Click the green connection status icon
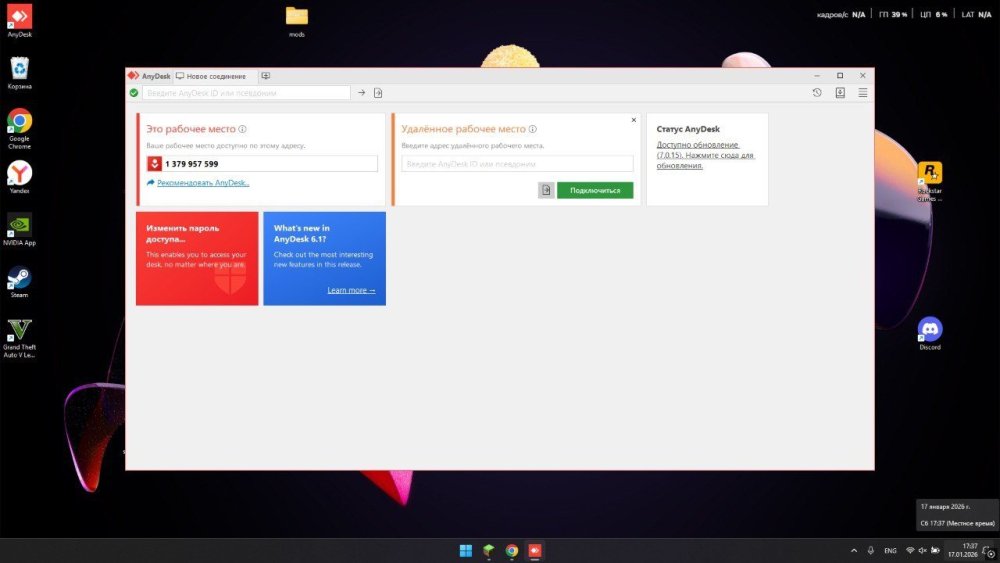This screenshot has height=563, width=1000. pyautogui.click(x=134, y=93)
